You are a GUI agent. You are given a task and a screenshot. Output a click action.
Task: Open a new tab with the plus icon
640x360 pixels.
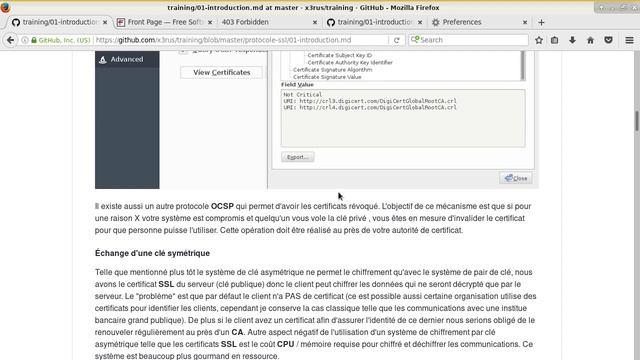tap(541, 22)
